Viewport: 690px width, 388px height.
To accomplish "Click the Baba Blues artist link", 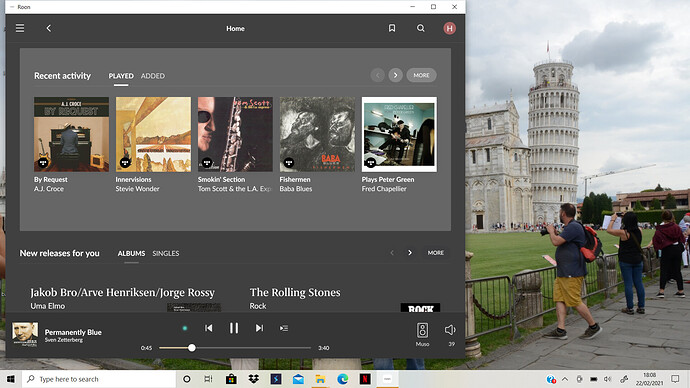I will [296, 189].
